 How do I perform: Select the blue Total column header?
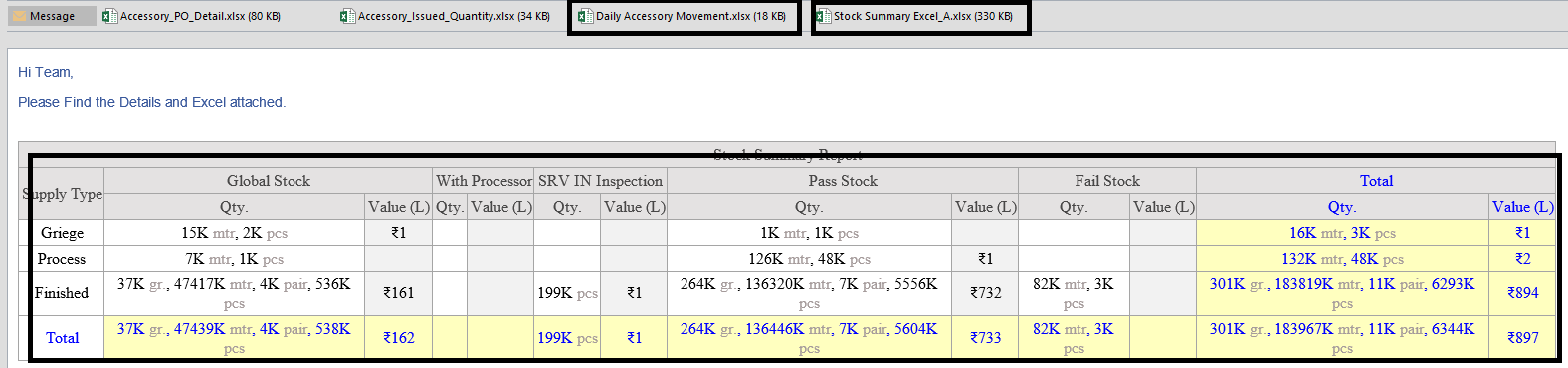click(1376, 181)
